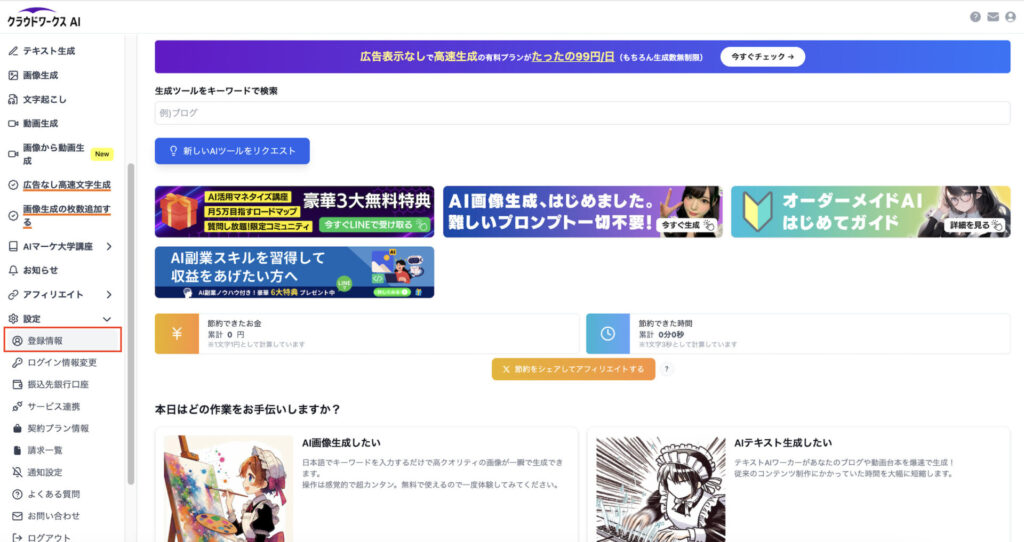The image size is (1024, 542).
Task: Open 画像生成 in the sidebar
Action: [40, 75]
